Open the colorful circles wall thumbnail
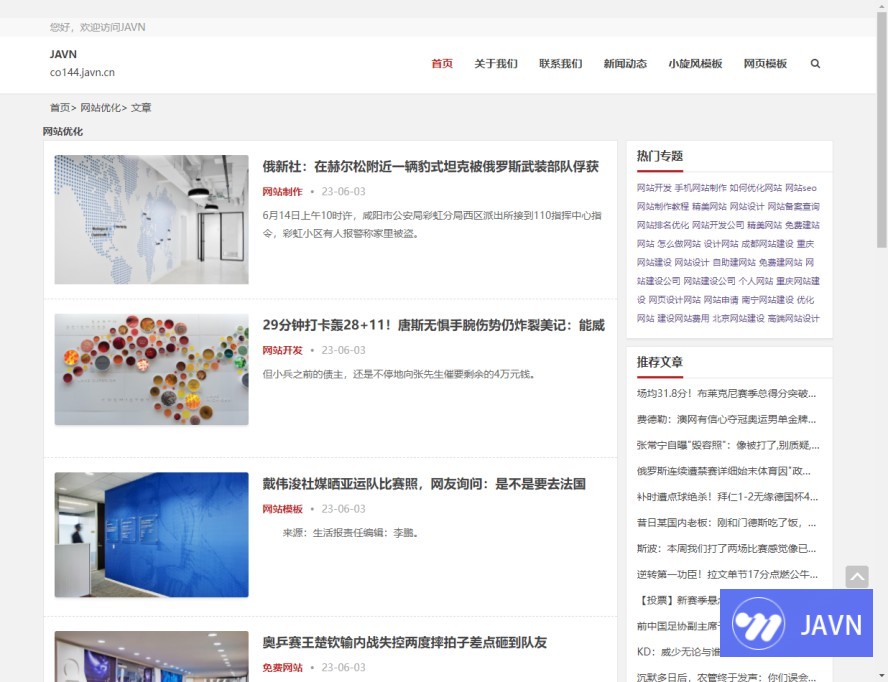This screenshot has height=682, width=888. (x=151, y=369)
